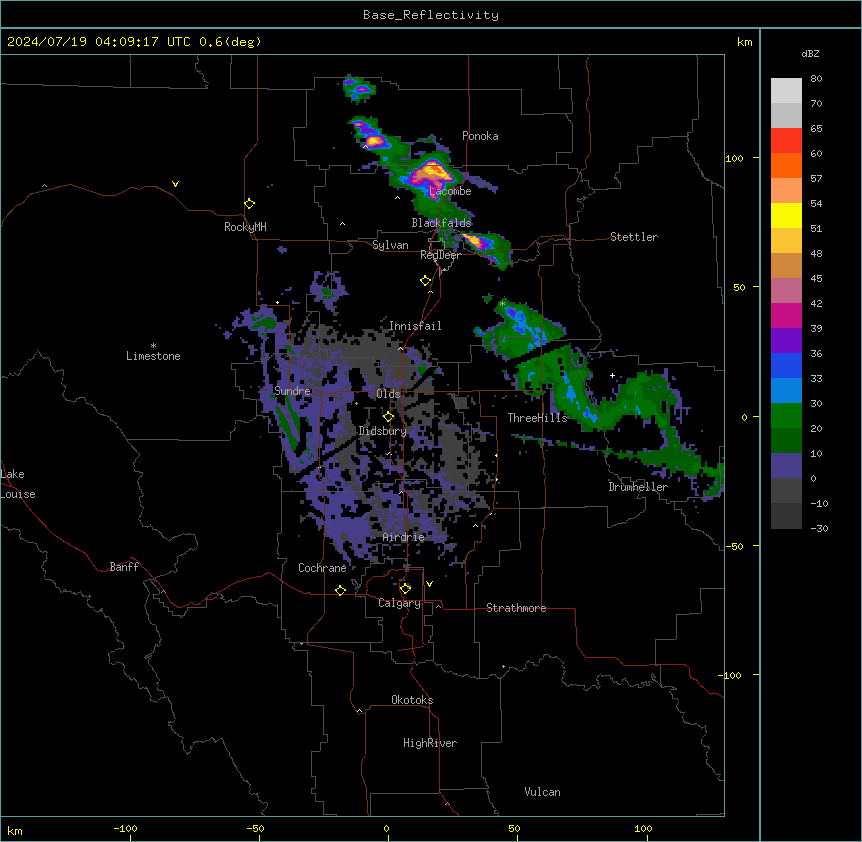
Task: Pick the red 65-60 dBZ legend swatch
Action: click(x=786, y=141)
